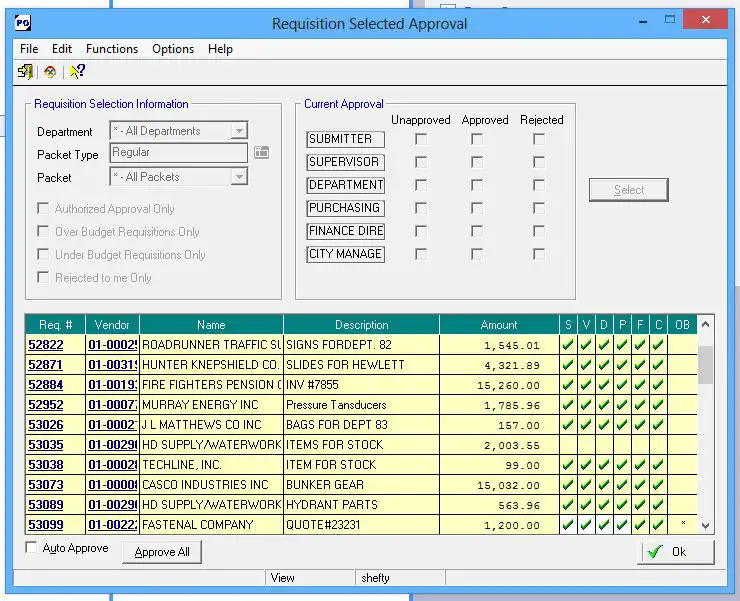Click the OB column header
740x601 pixels.
point(682,325)
